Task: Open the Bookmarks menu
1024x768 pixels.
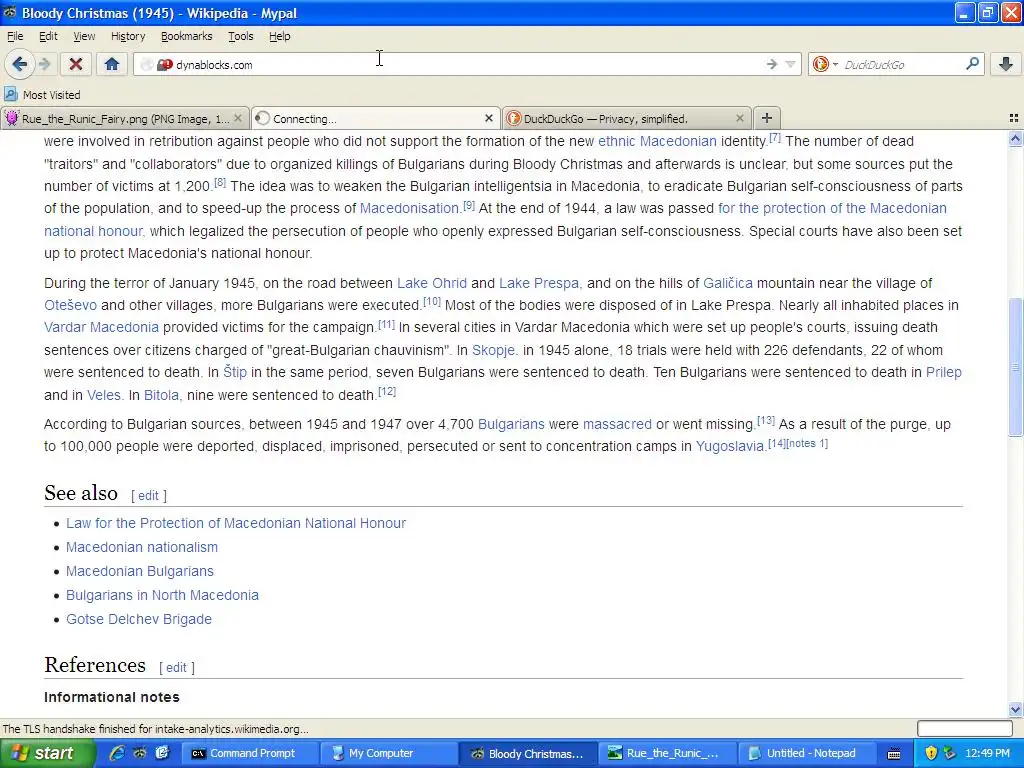Action: click(187, 37)
